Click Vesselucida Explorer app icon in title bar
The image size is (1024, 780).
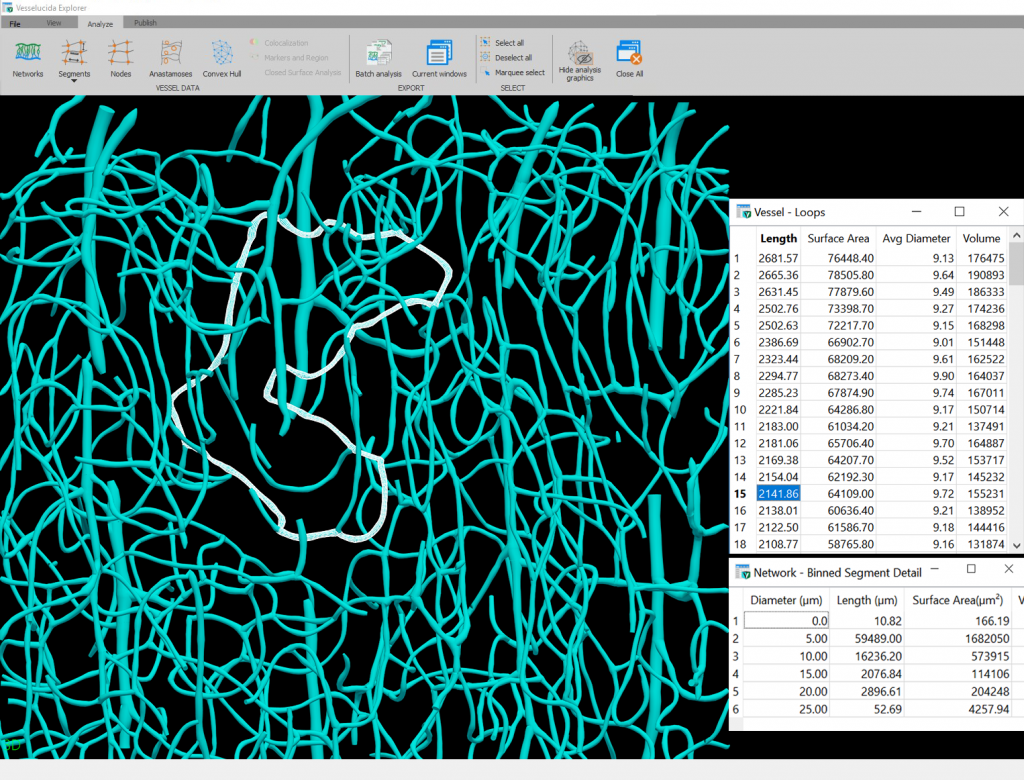pyautogui.click(x=7, y=7)
